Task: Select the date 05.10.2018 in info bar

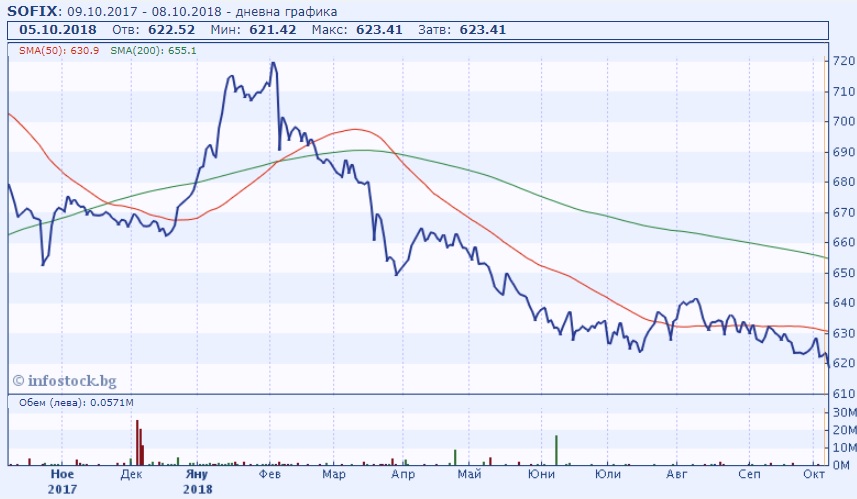Action: (58, 30)
